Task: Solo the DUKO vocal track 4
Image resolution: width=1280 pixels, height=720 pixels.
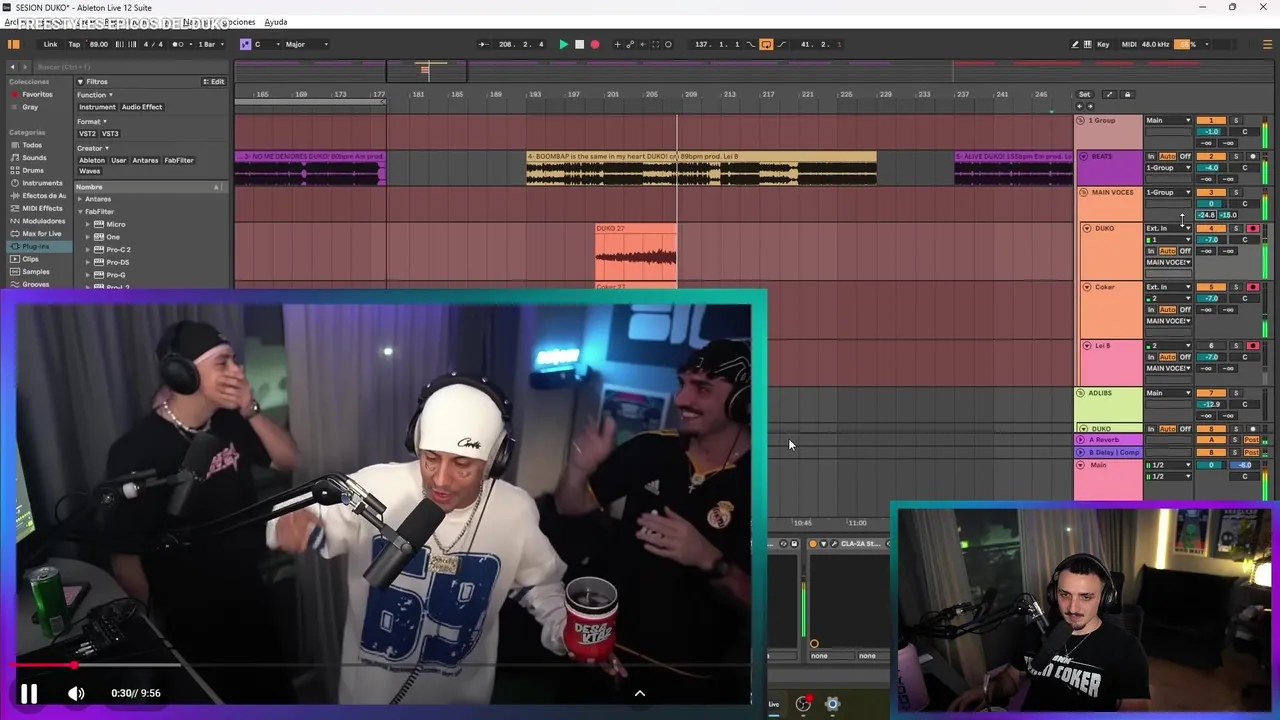Action: pyautogui.click(x=1235, y=229)
